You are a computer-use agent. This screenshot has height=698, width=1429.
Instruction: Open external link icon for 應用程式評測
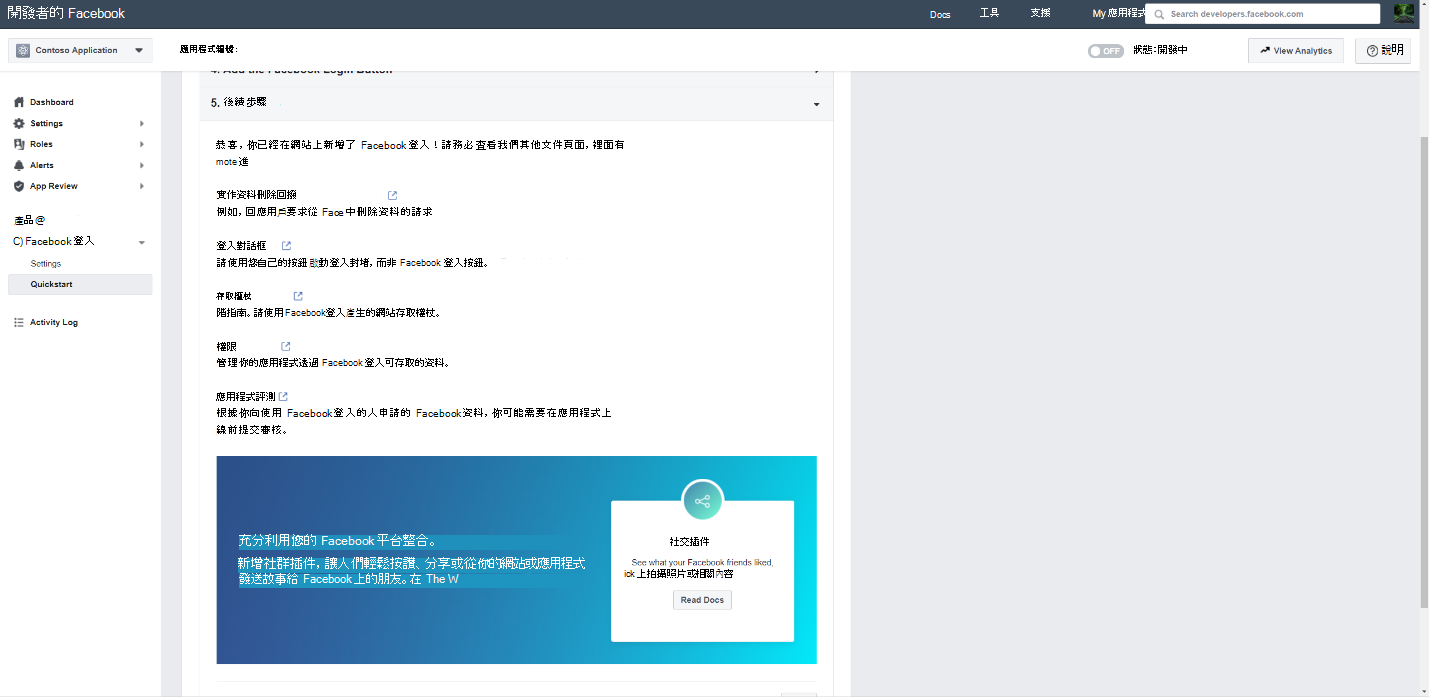(x=283, y=397)
